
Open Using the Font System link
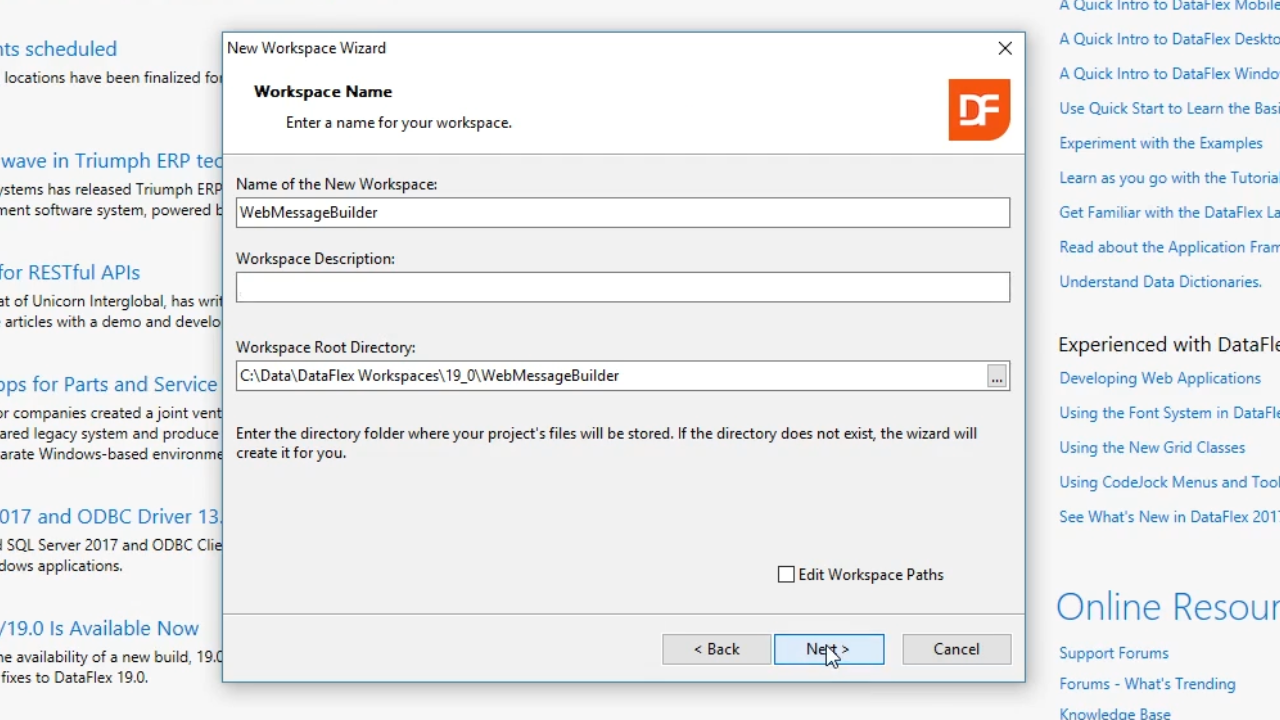point(1168,413)
